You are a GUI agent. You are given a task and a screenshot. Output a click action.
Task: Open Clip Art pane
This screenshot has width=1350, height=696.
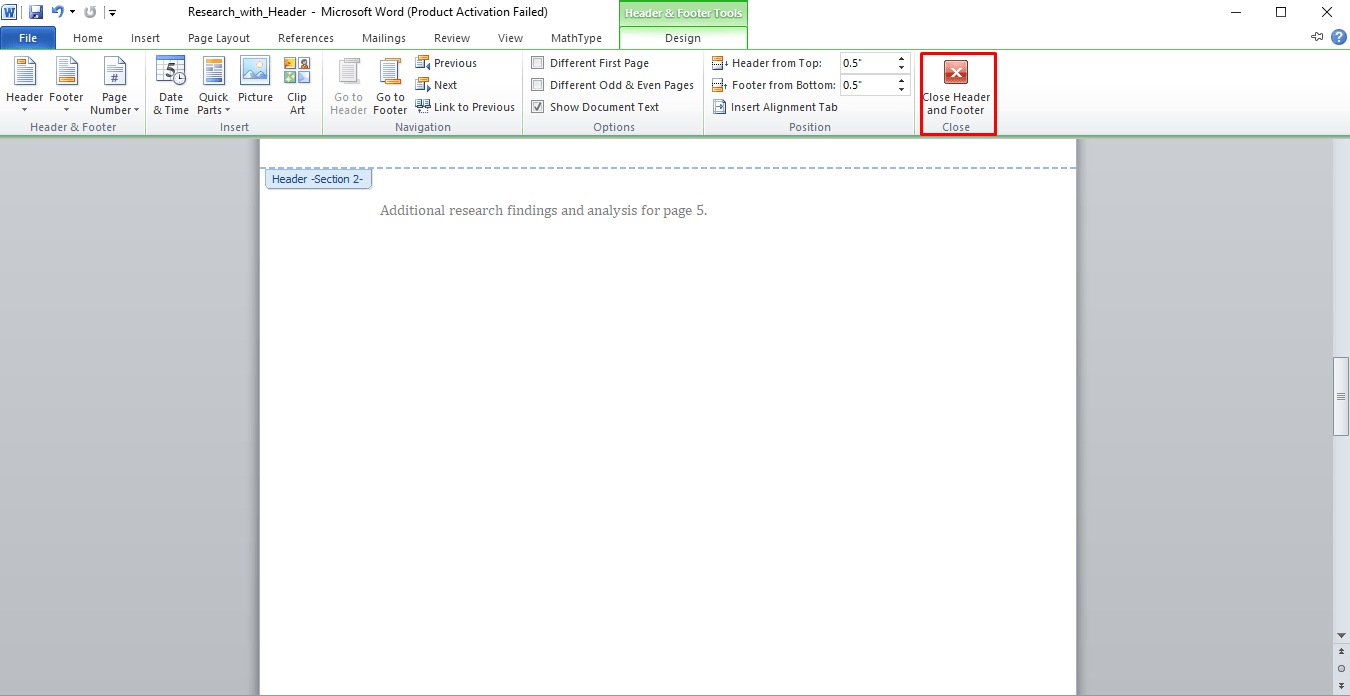pos(297,86)
